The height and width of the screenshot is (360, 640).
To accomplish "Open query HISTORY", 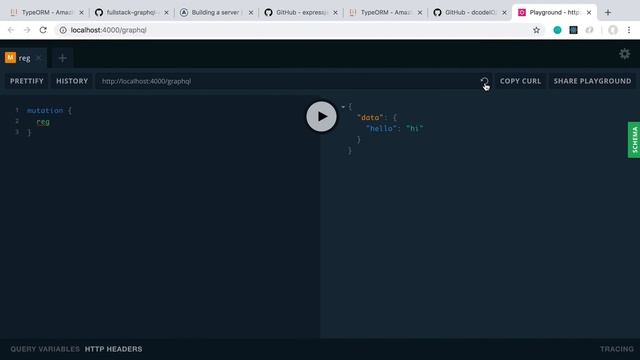I will [72, 81].
